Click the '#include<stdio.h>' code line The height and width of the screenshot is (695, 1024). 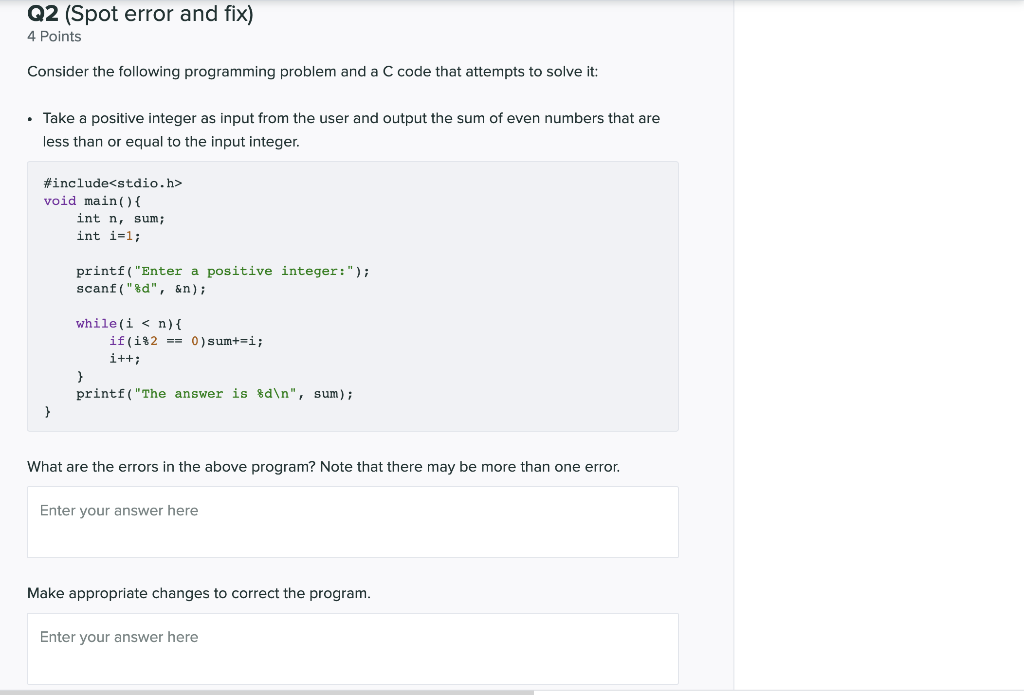112,184
